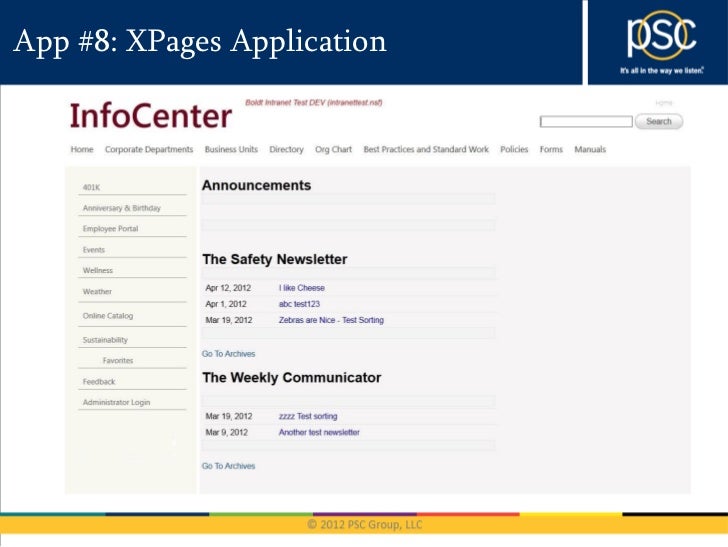
Task: Open the Forms menu item
Action: coord(551,150)
